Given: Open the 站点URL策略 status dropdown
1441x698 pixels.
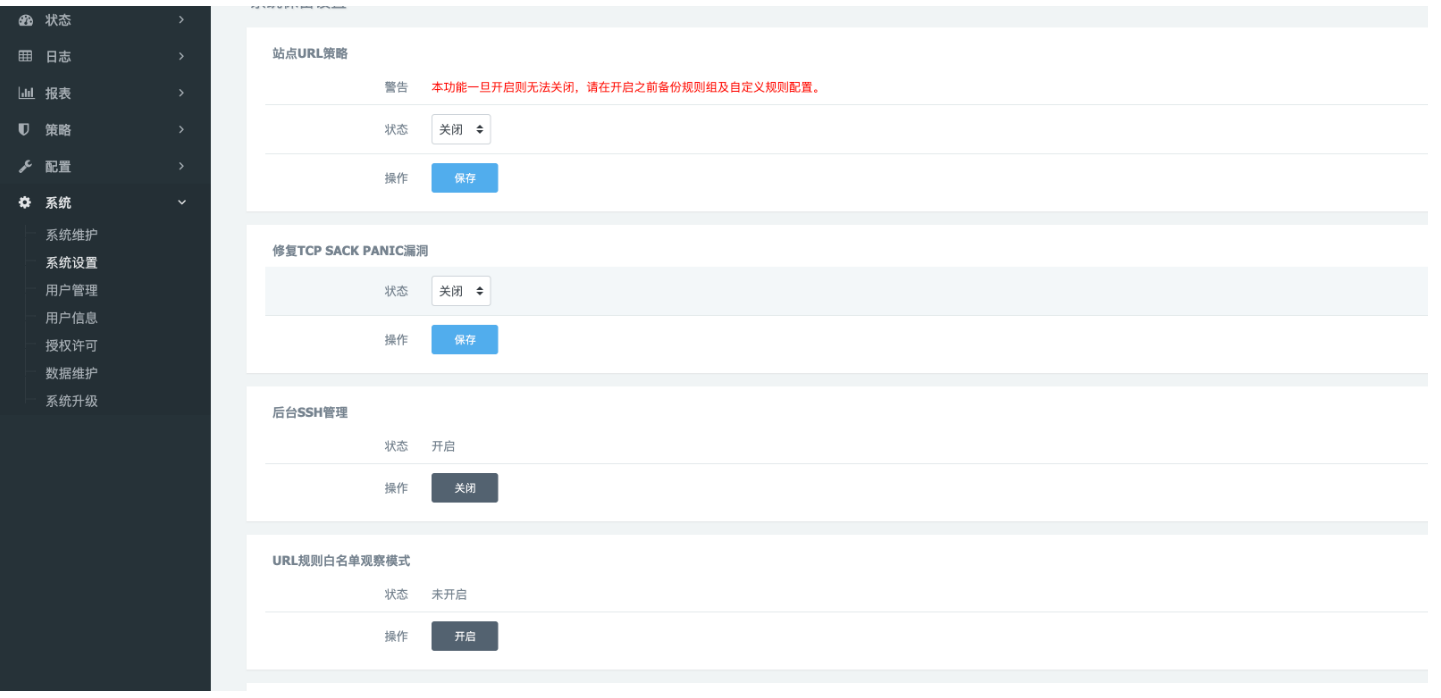Looking at the screenshot, I should click(x=461, y=129).
